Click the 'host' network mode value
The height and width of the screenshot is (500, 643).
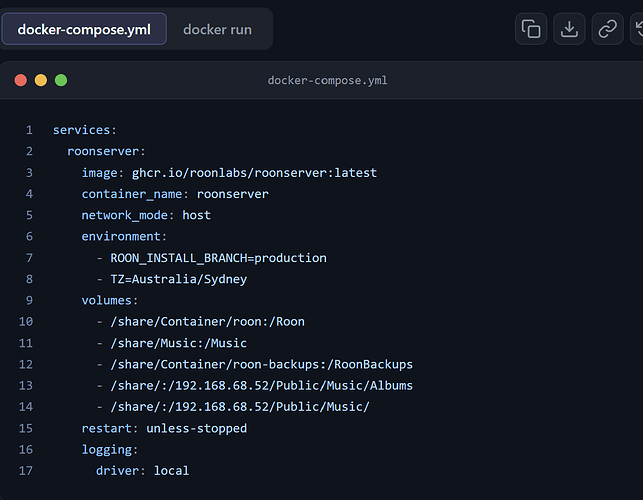point(196,215)
